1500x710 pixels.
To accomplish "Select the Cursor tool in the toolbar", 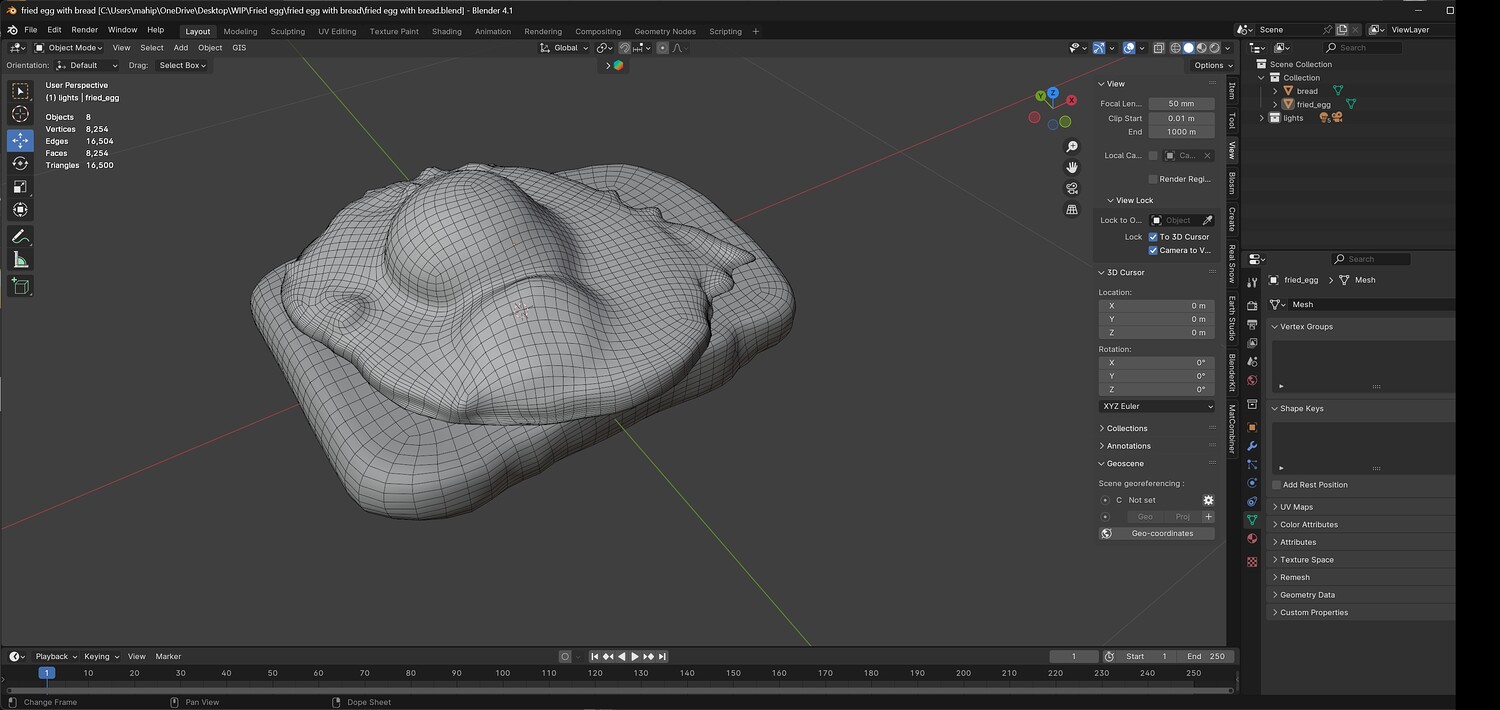I will tap(20, 114).
